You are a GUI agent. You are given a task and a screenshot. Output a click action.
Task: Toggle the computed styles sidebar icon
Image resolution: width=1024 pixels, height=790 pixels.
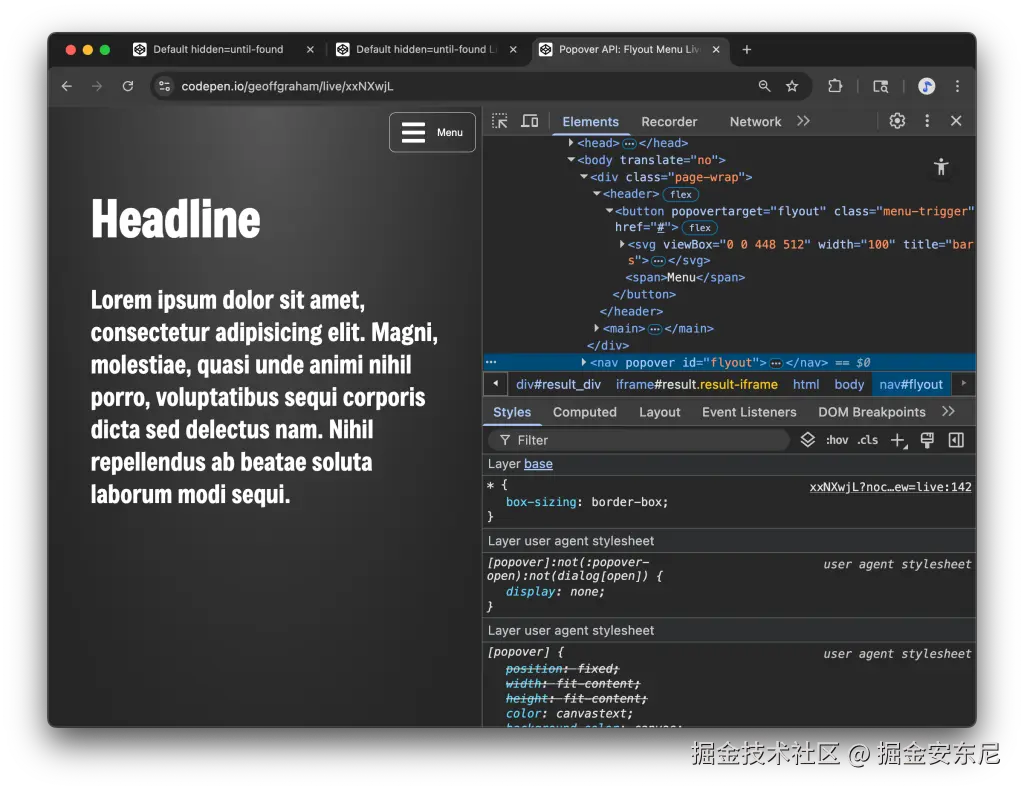[956, 440]
